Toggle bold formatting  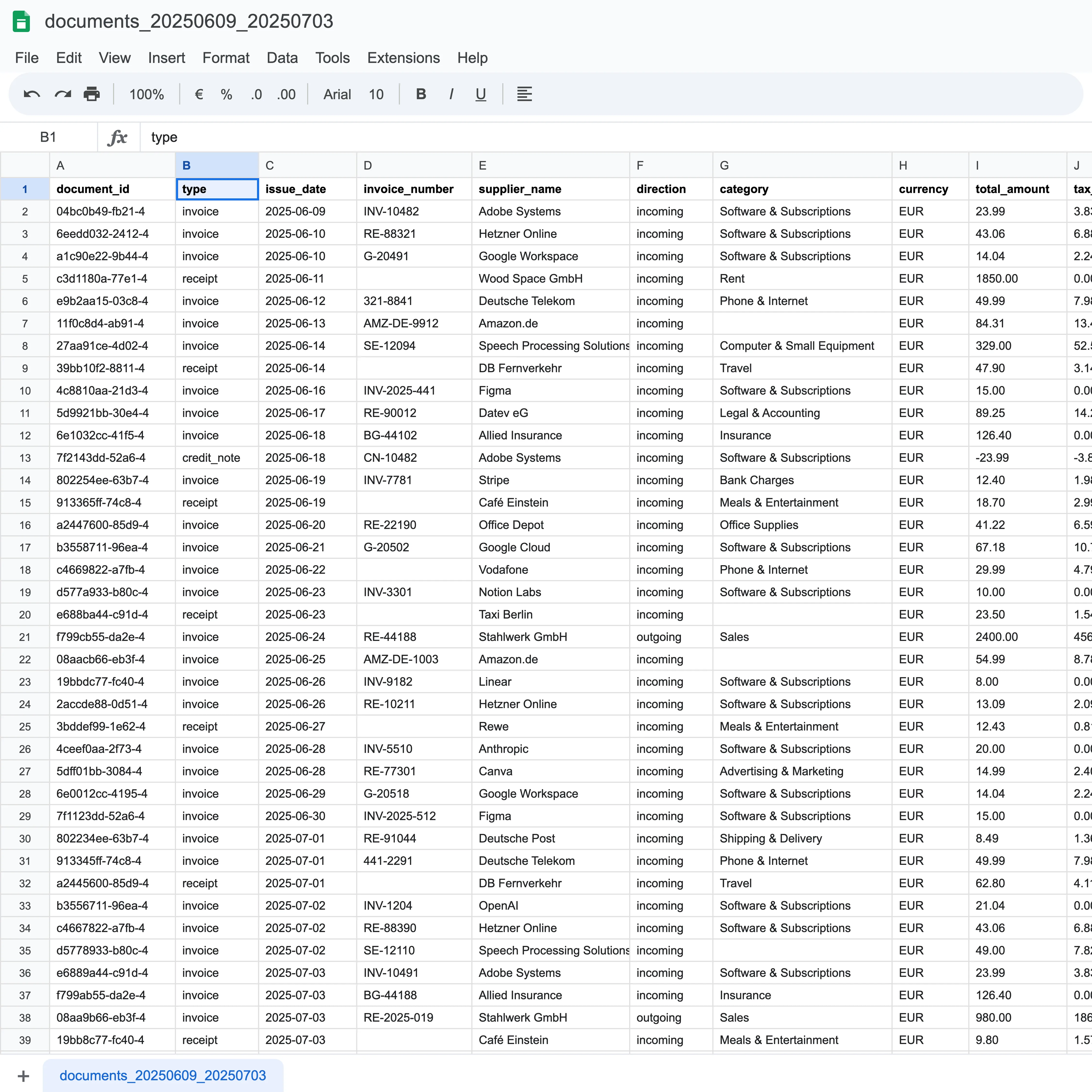tap(421, 94)
